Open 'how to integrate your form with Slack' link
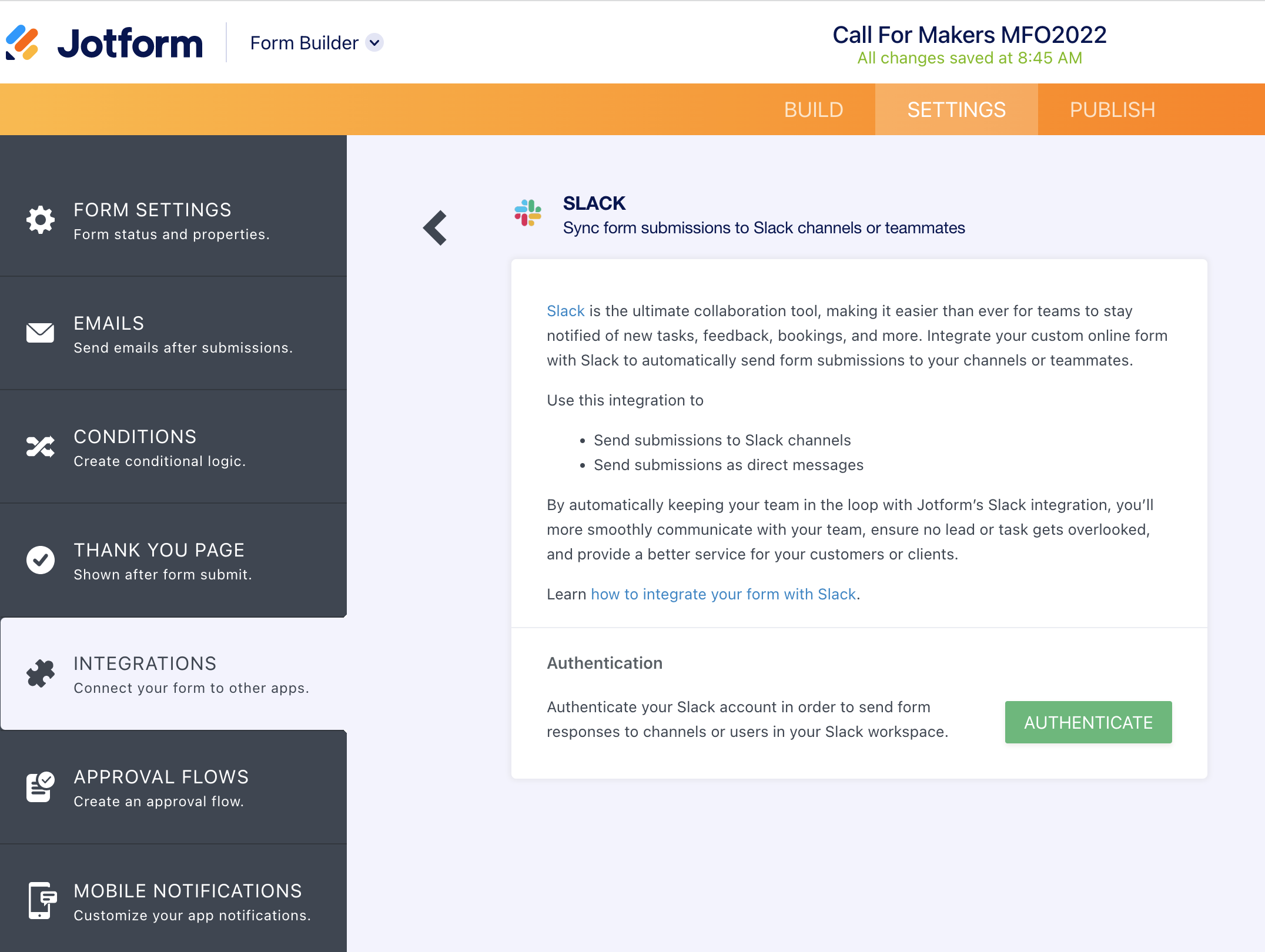The image size is (1265, 952). (723, 594)
